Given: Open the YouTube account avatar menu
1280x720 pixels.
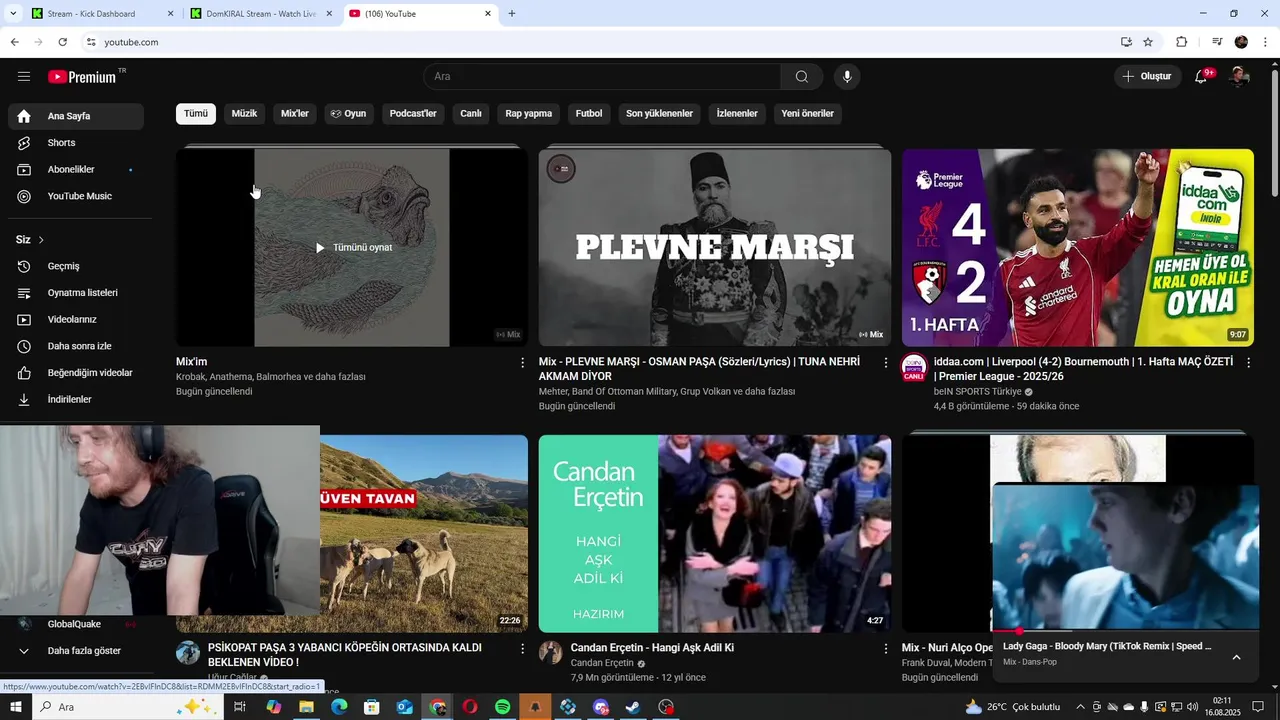Looking at the screenshot, I should tap(1239, 77).
